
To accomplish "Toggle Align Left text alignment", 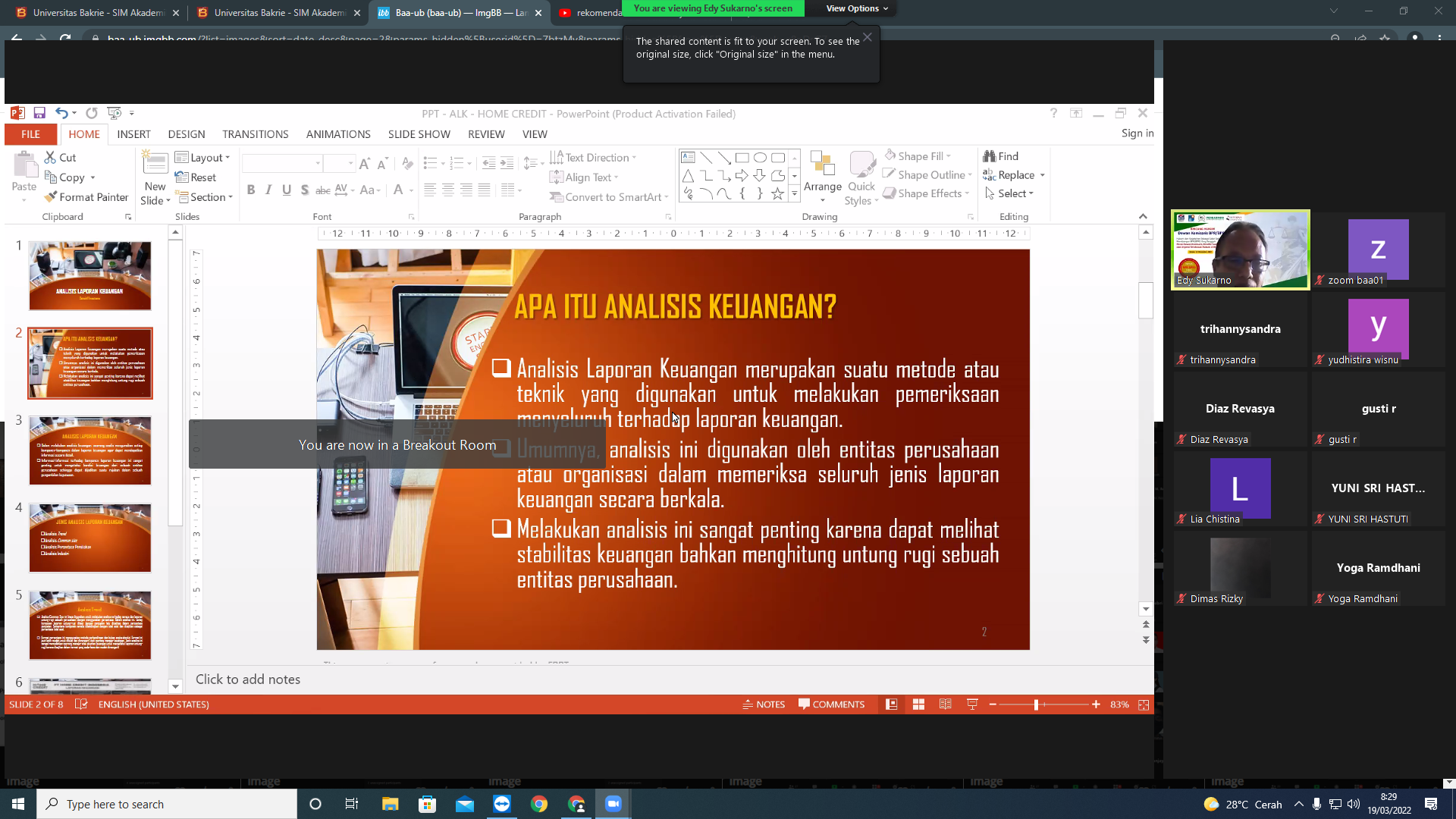I will (430, 190).
